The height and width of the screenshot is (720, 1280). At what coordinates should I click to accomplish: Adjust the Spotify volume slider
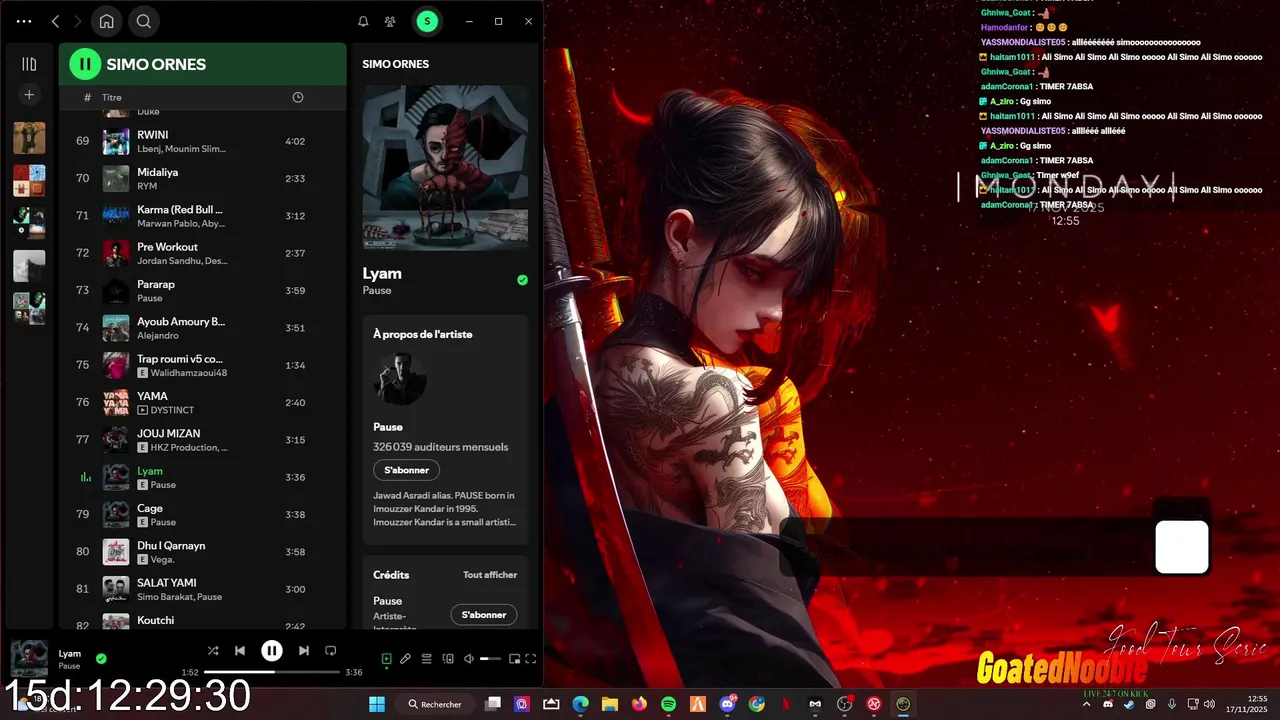[490, 659]
